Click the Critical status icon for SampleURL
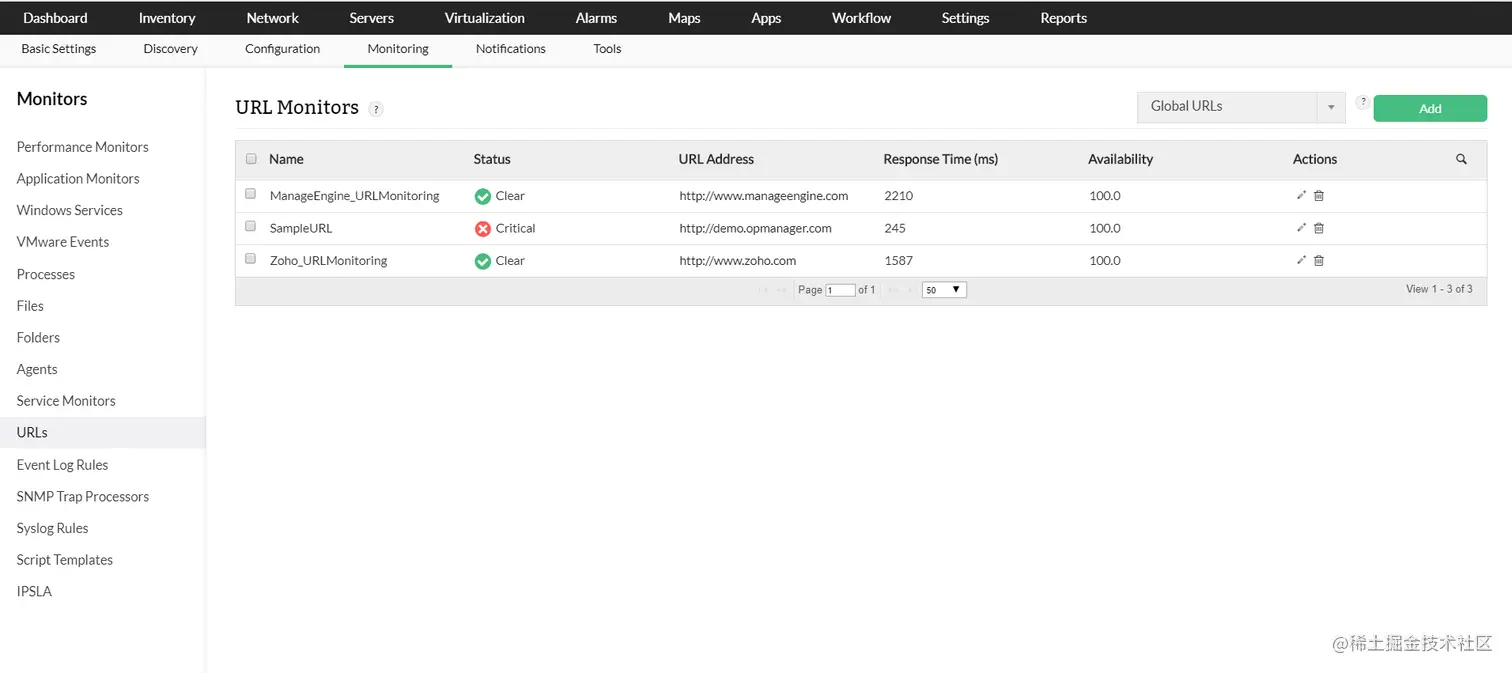Screen dimensions: 1512x673 [483, 227]
